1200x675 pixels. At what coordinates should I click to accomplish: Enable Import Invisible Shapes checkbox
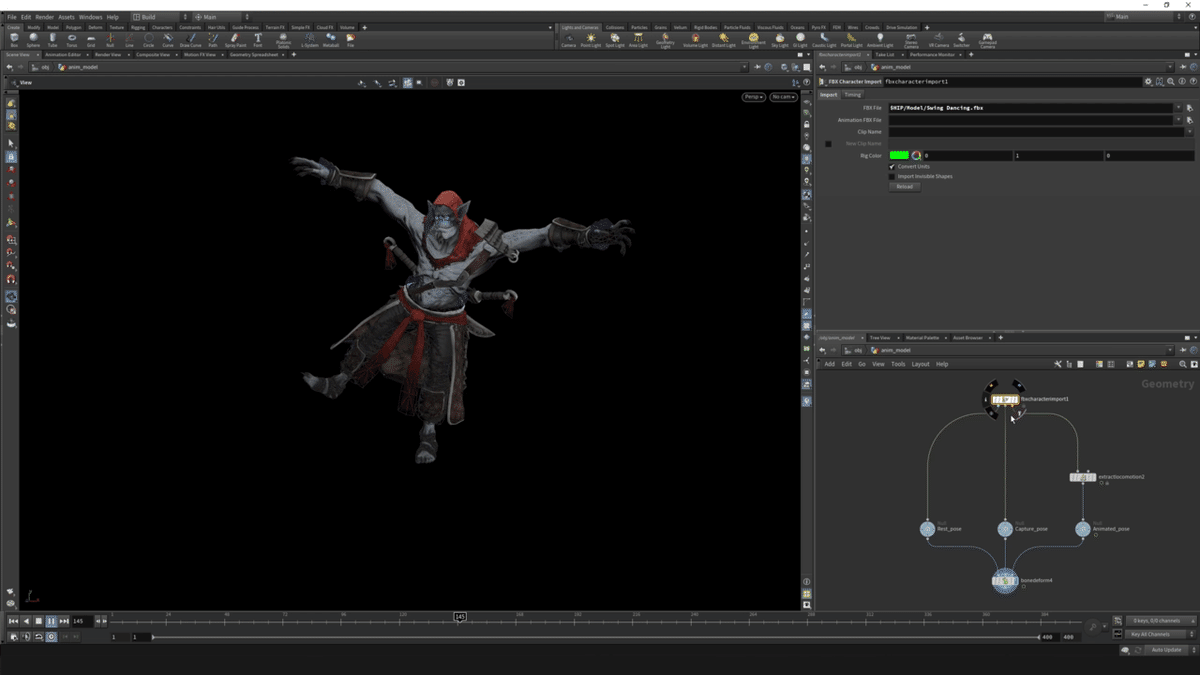[892, 176]
